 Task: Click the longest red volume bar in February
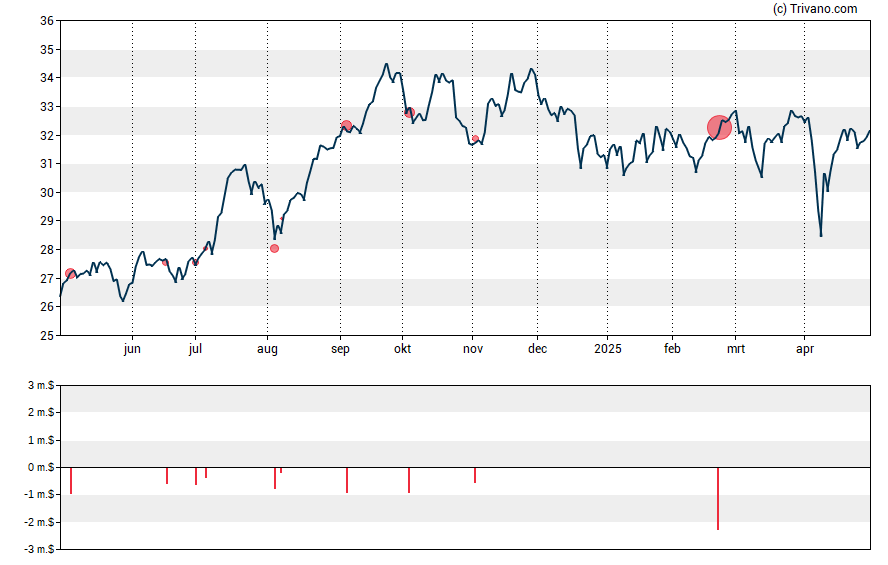coord(718,499)
